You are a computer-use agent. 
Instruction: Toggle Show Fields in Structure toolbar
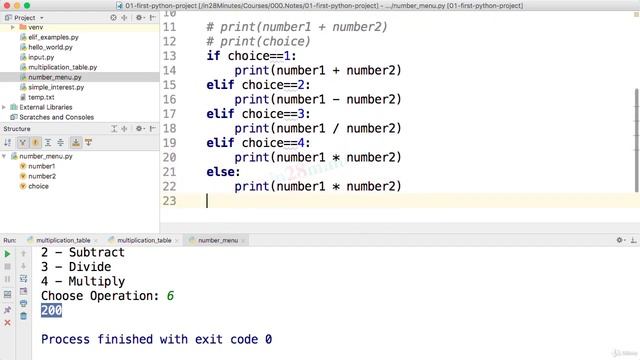coord(36,142)
